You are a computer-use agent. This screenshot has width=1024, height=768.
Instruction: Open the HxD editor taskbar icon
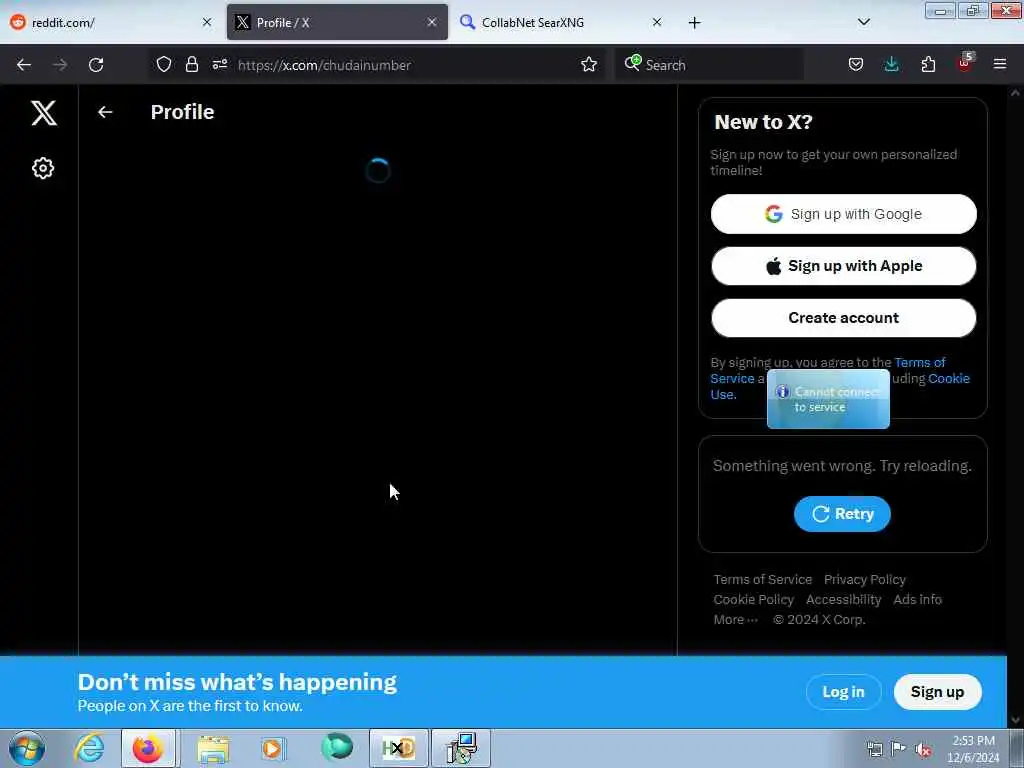click(398, 748)
